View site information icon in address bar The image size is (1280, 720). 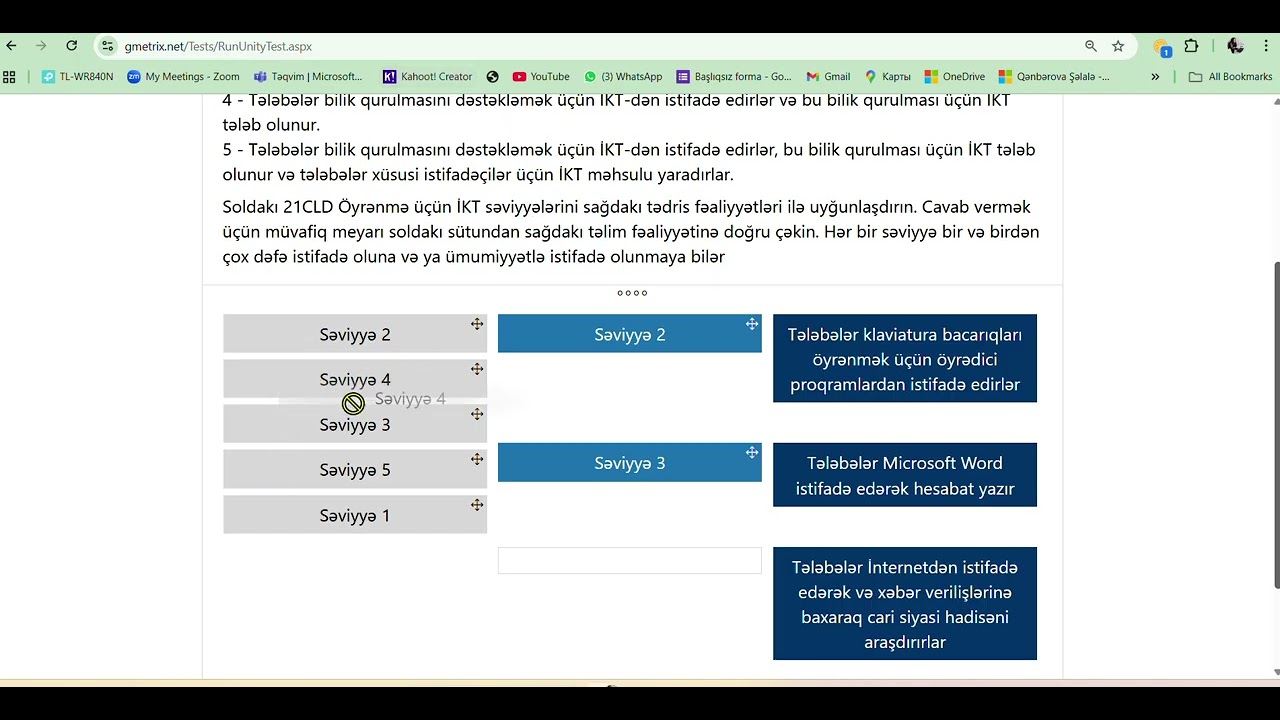point(108,46)
